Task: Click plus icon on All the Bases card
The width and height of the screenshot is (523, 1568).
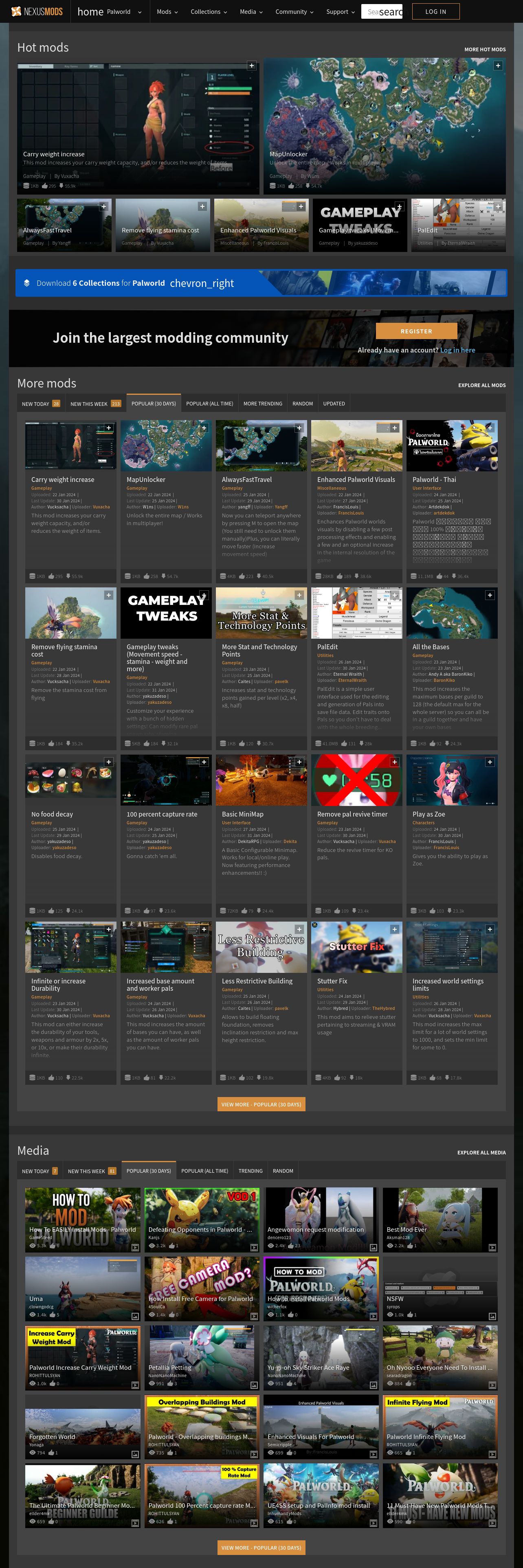Action: pos(490,595)
